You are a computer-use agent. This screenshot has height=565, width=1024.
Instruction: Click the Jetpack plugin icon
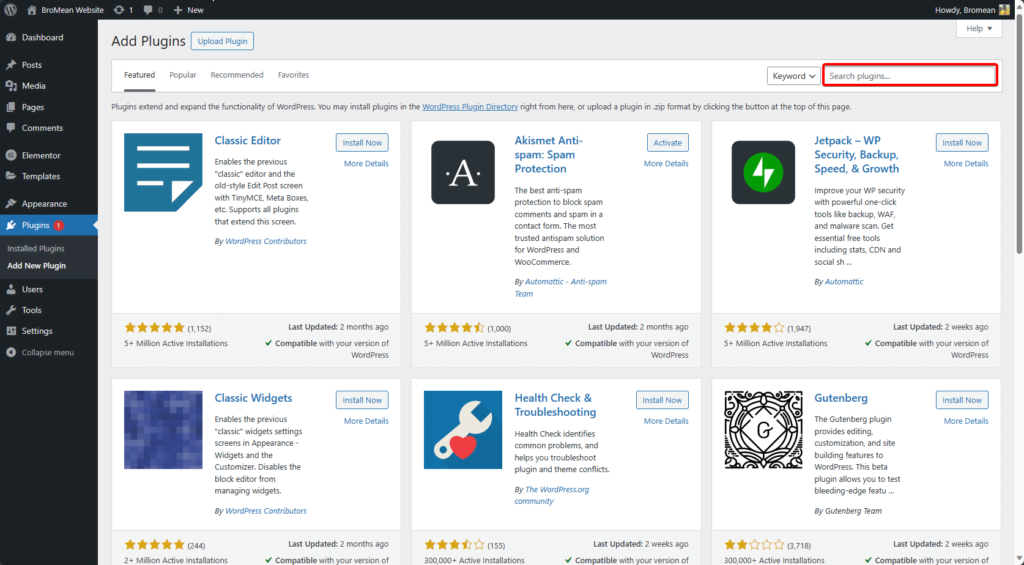763,172
